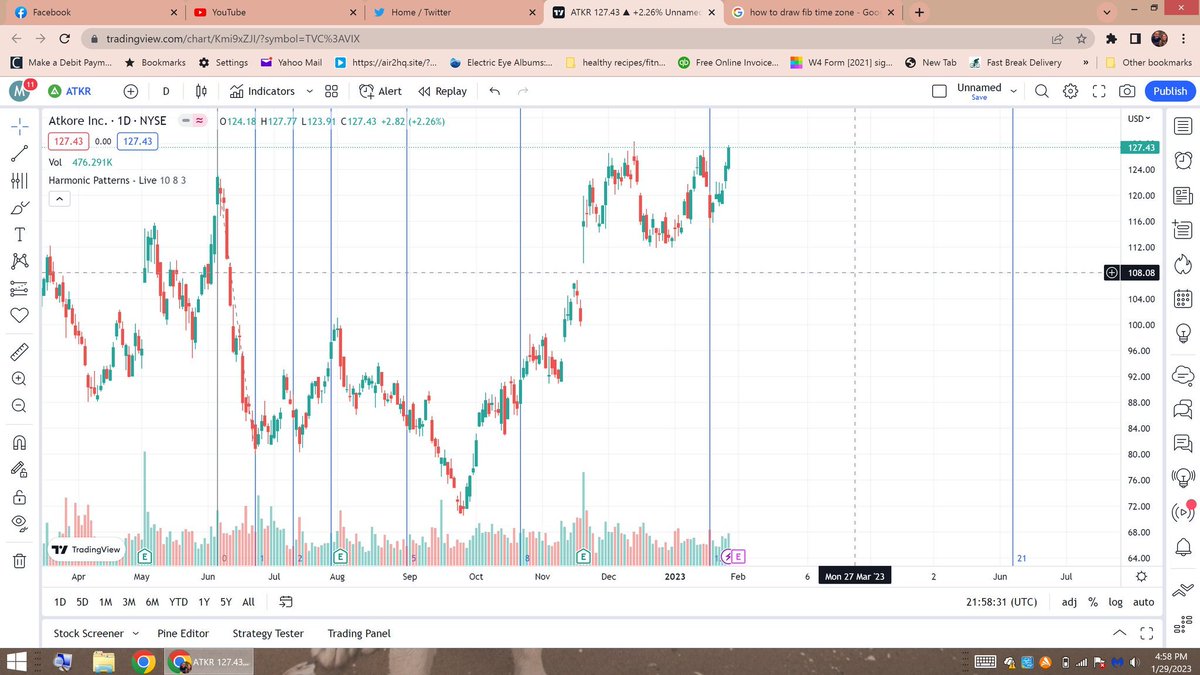This screenshot has width=1200, height=675.
Task: Toggle the auto price scale
Action: click(x=1143, y=602)
